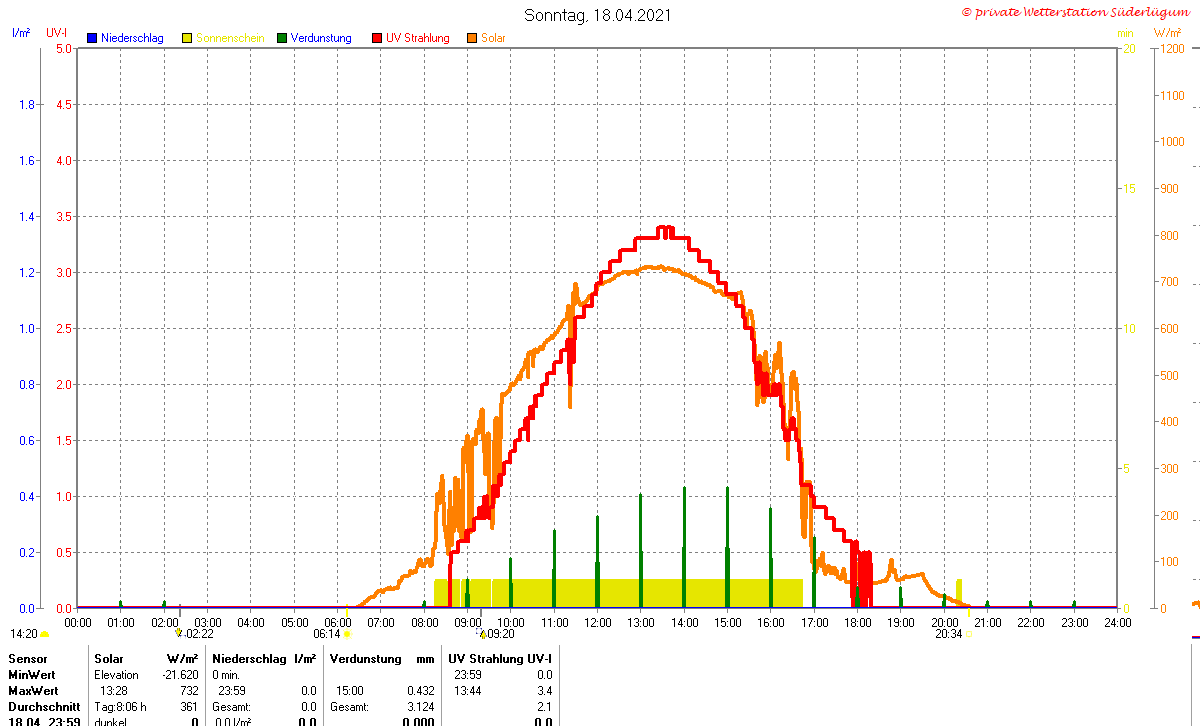Click the Solar column header in table
Screen dimensions: 1200x726
pos(109,659)
